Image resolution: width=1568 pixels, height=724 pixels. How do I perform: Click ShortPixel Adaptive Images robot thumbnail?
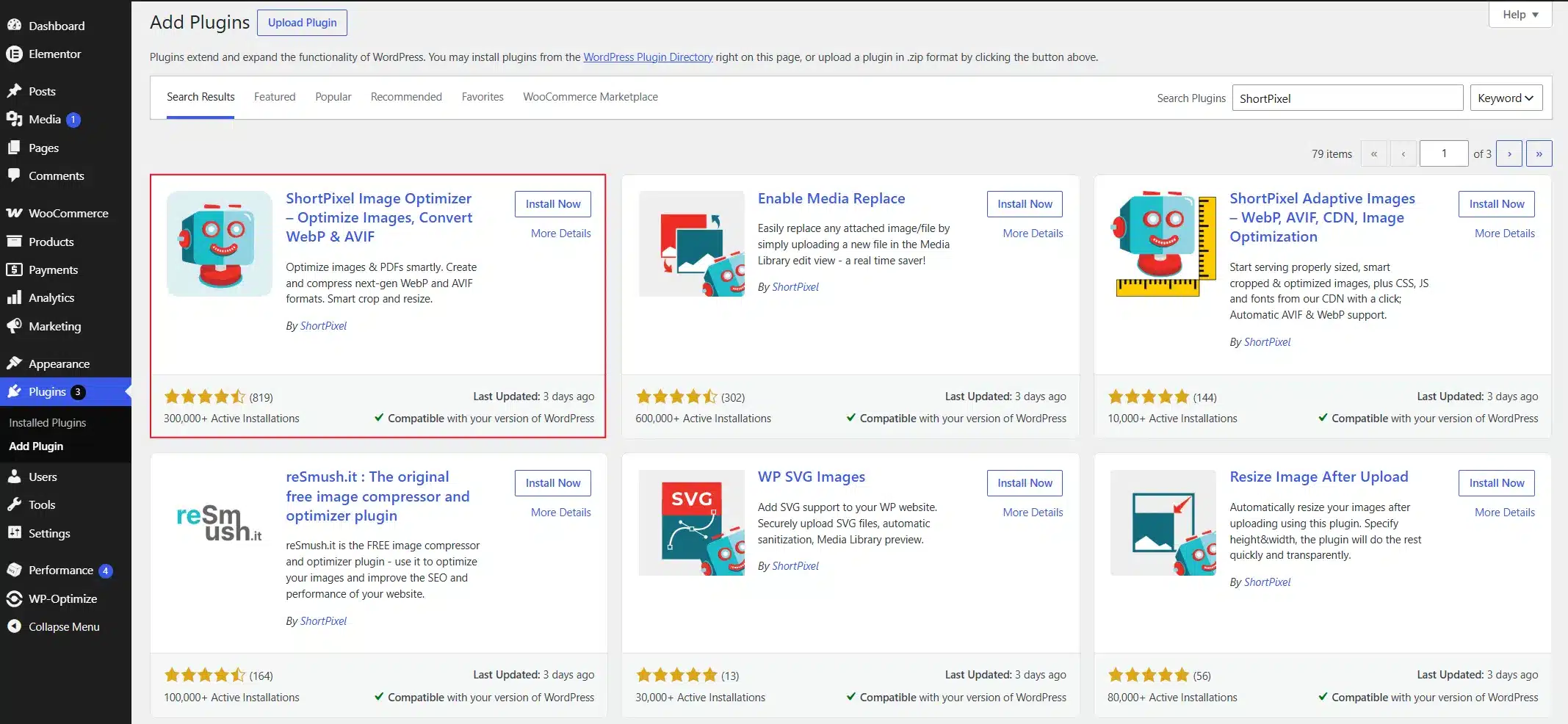click(x=1163, y=244)
